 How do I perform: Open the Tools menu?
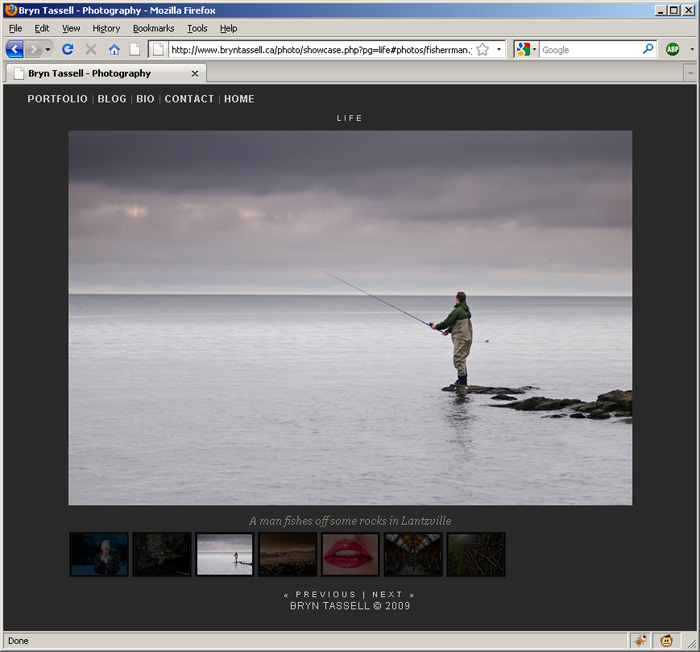197,29
